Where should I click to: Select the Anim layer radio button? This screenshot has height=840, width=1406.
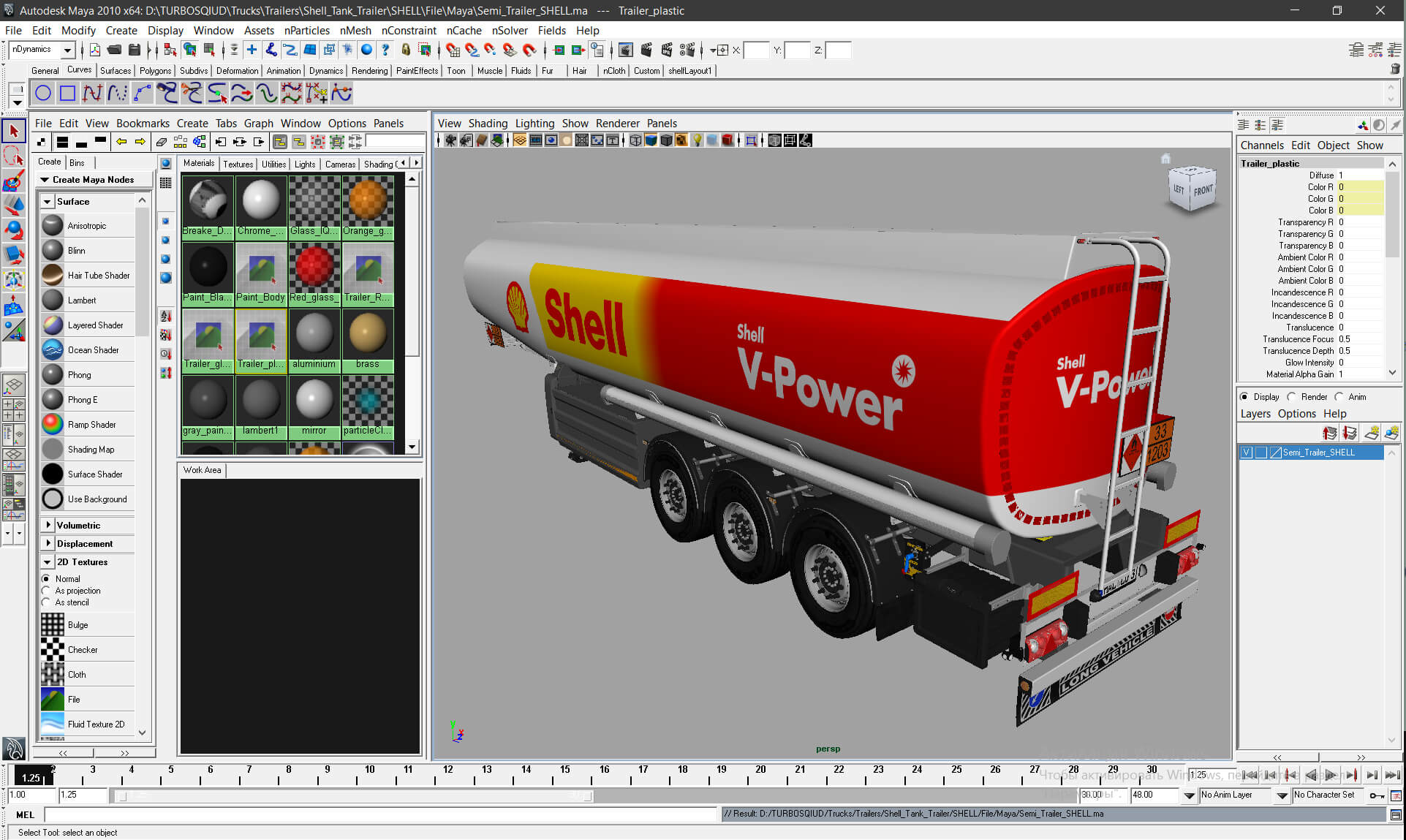pos(1339,397)
